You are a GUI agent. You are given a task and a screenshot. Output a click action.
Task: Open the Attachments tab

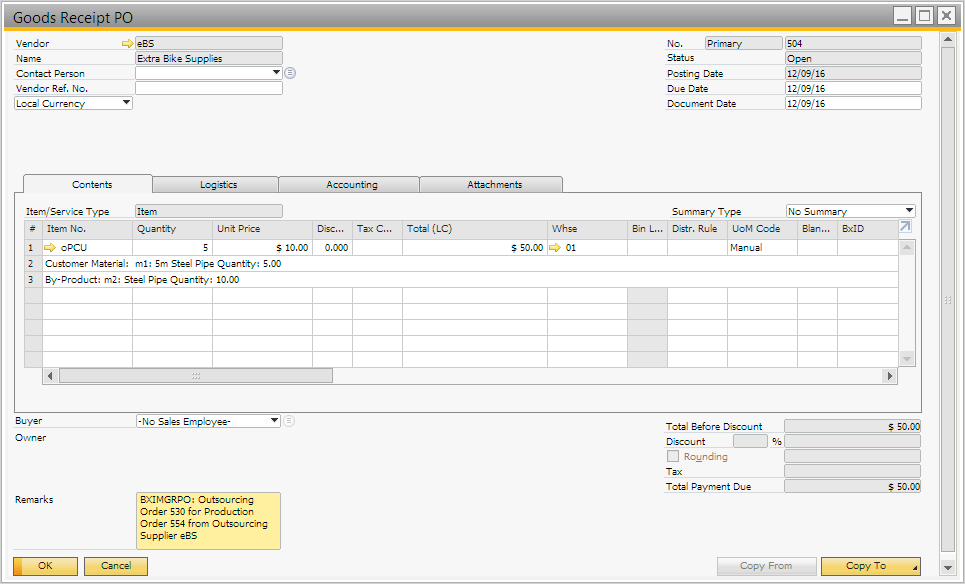click(x=494, y=185)
